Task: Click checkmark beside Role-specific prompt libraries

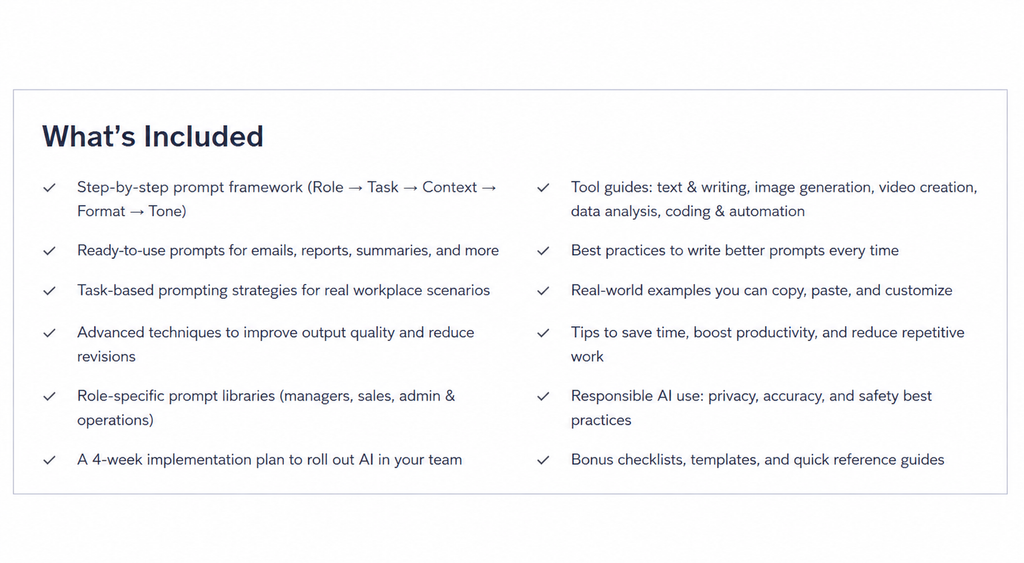Action: click(x=50, y=396)
